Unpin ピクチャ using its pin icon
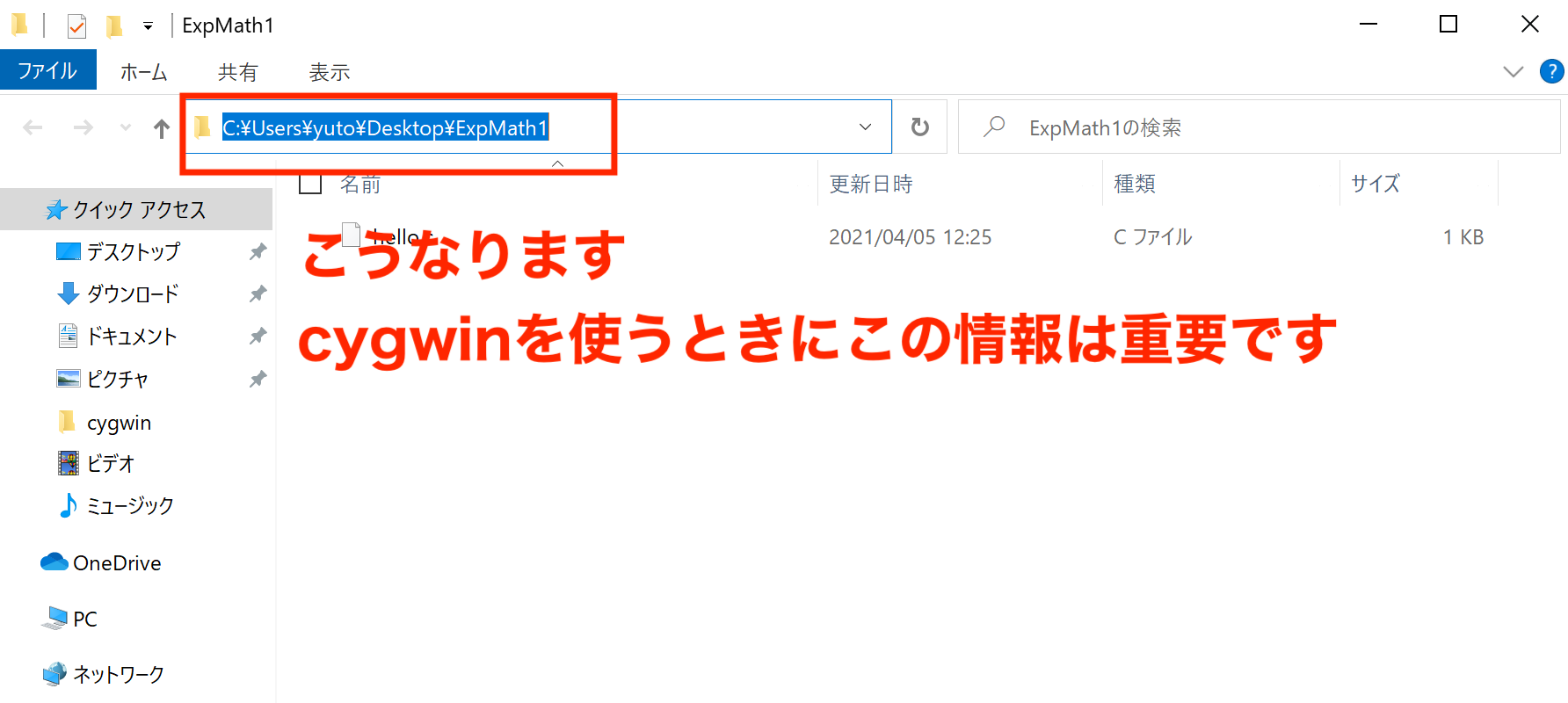Screen dimensions: 1568x703 tap(258, 380)
